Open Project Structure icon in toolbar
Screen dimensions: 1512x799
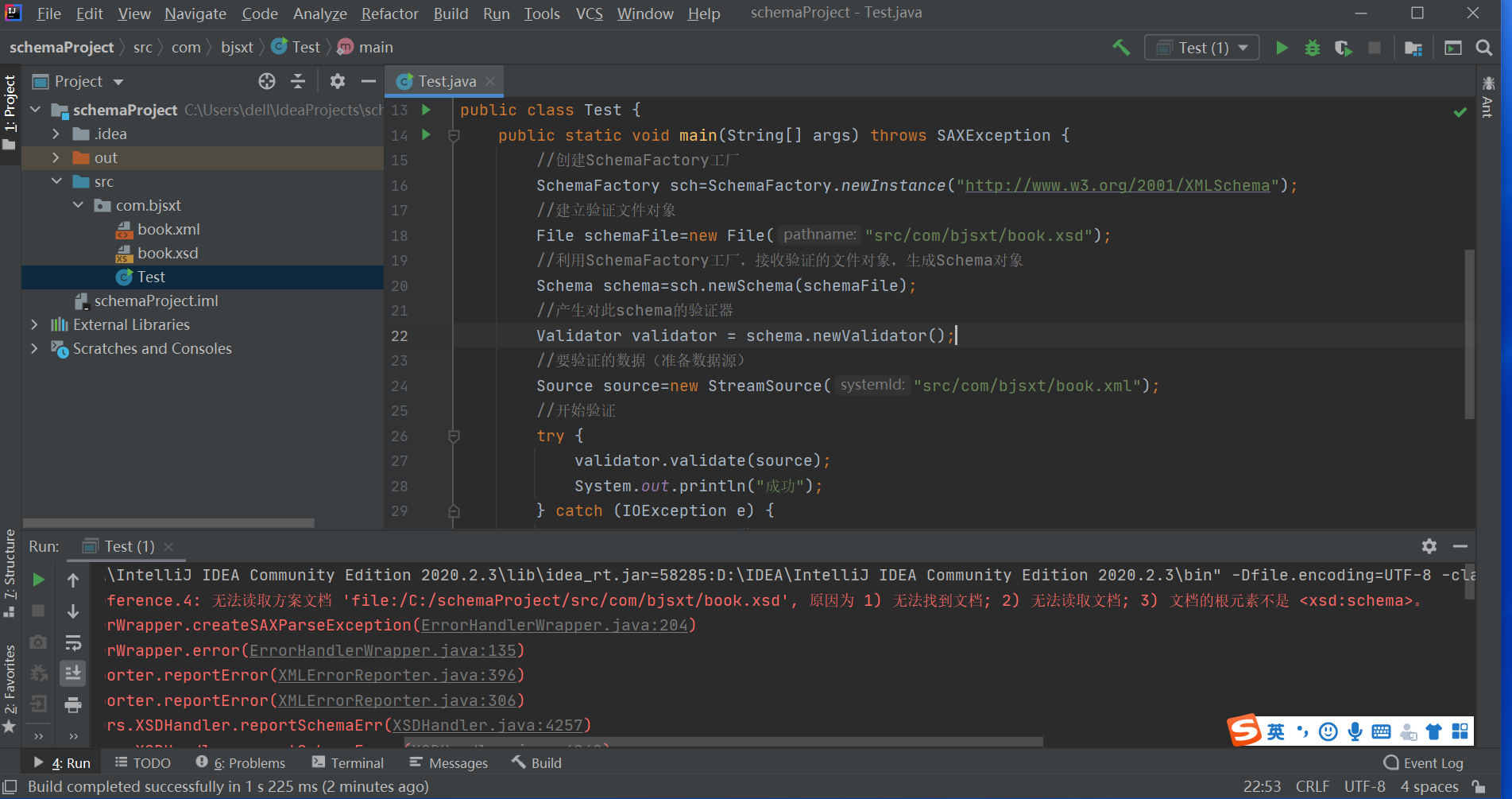click(1413, 48)
